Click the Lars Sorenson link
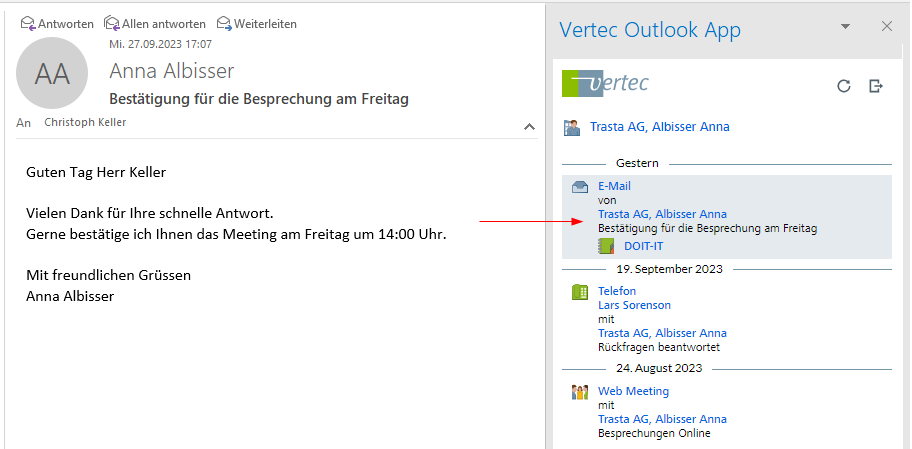 tap(634, 305)
